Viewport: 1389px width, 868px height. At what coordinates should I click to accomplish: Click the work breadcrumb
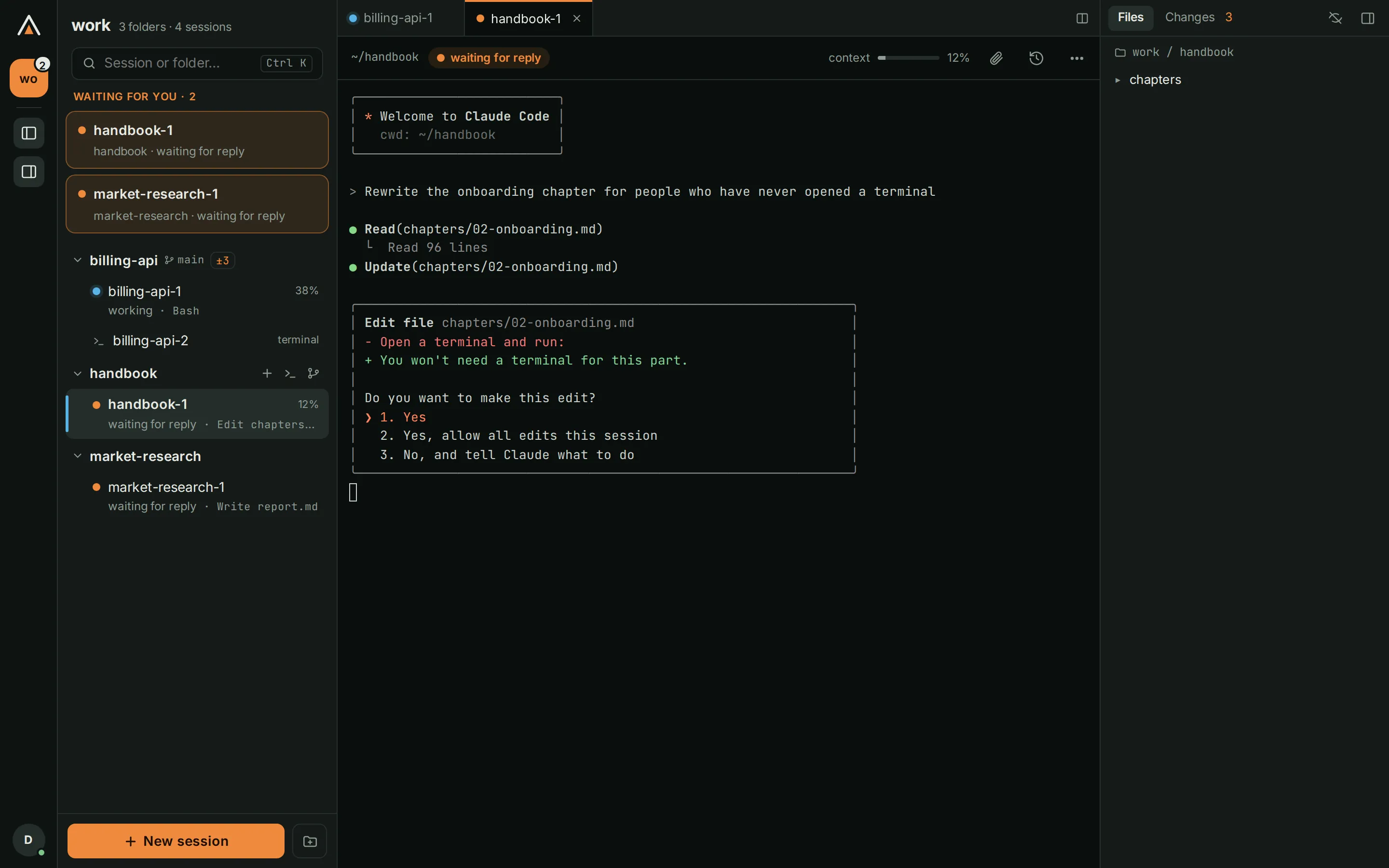coord(1145,52)
